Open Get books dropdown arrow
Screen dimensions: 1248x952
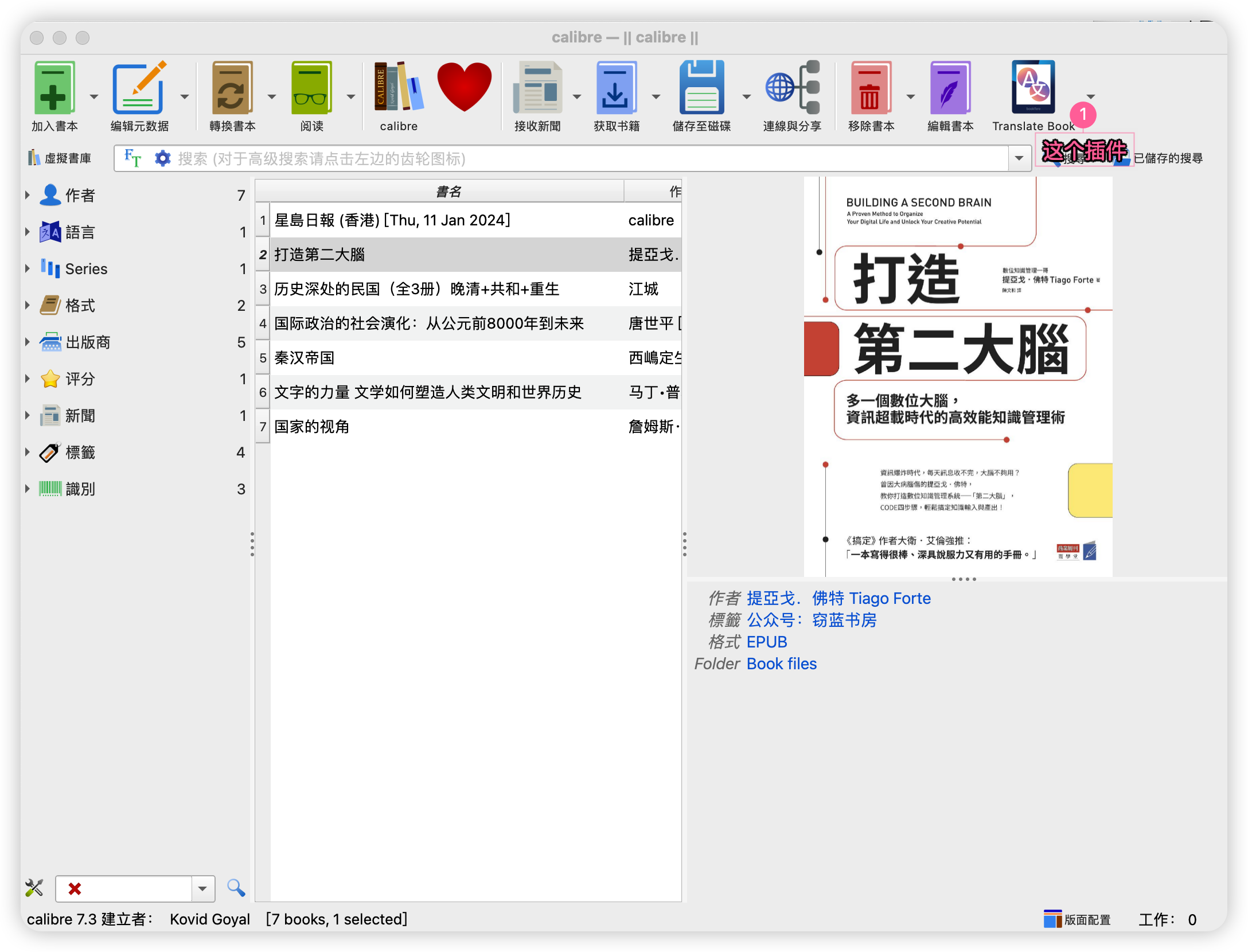coord(656,96)
